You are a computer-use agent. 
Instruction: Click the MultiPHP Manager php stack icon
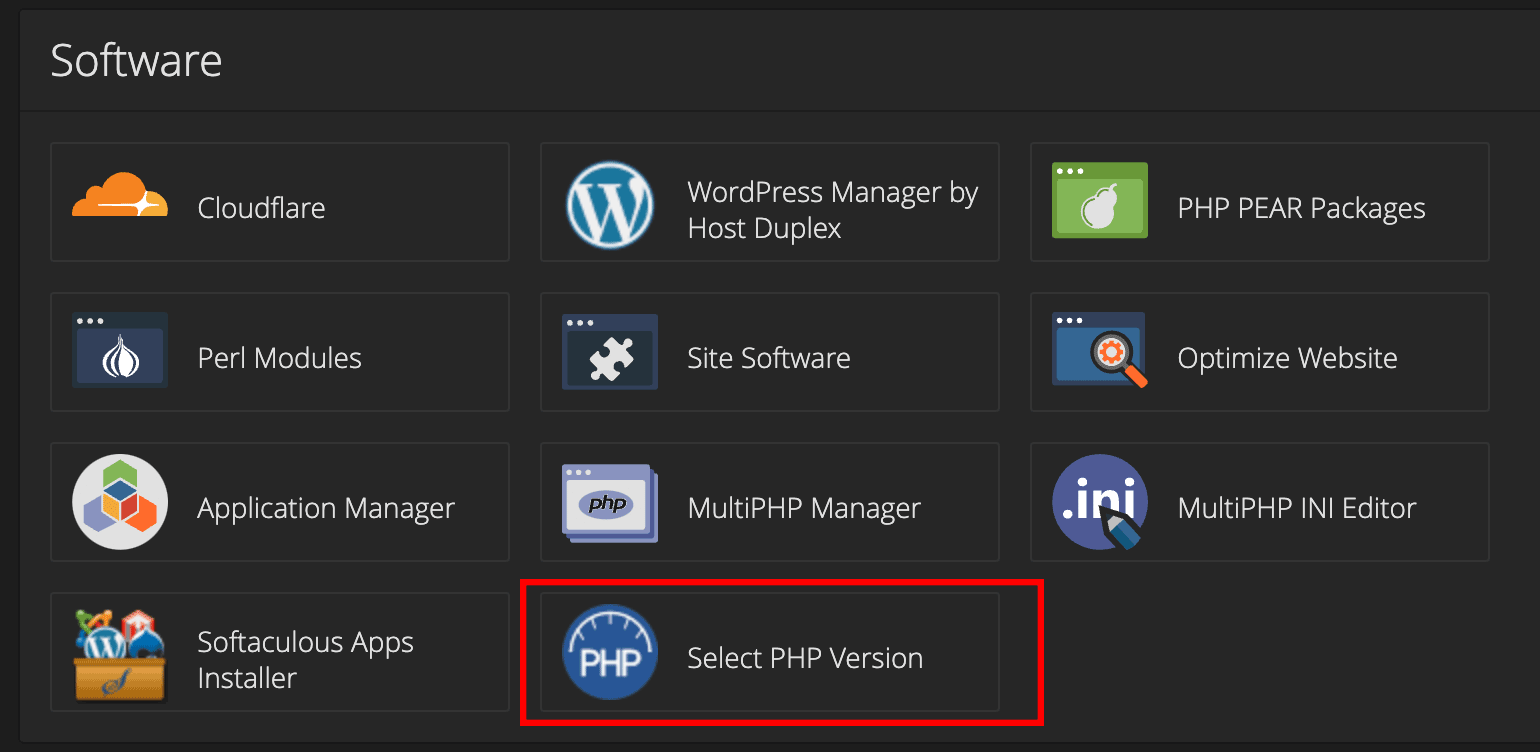(609, 502)
